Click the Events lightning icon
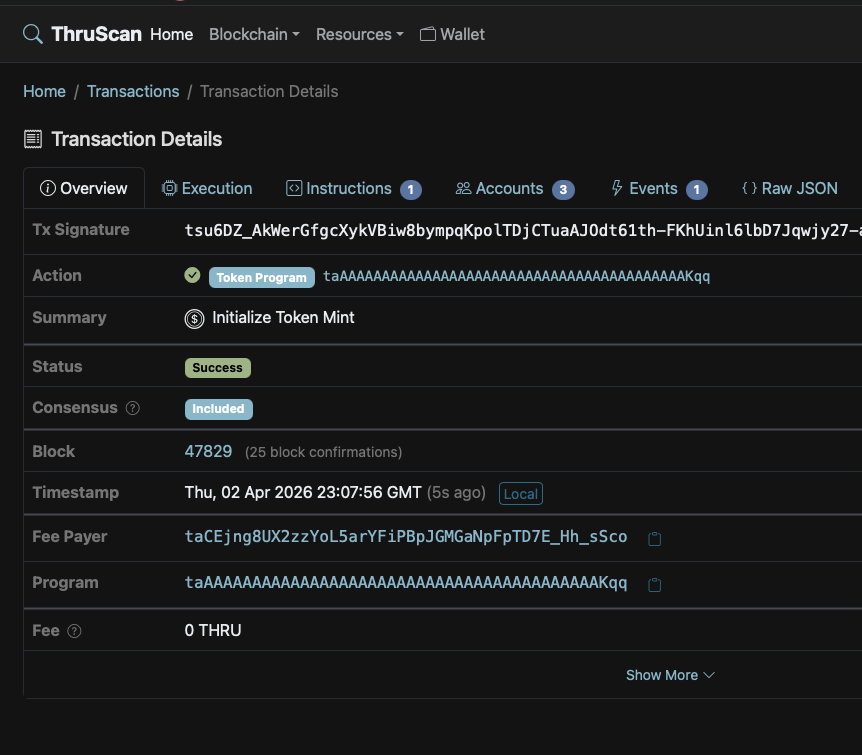862x755 pixels. (x=617, y=188)
